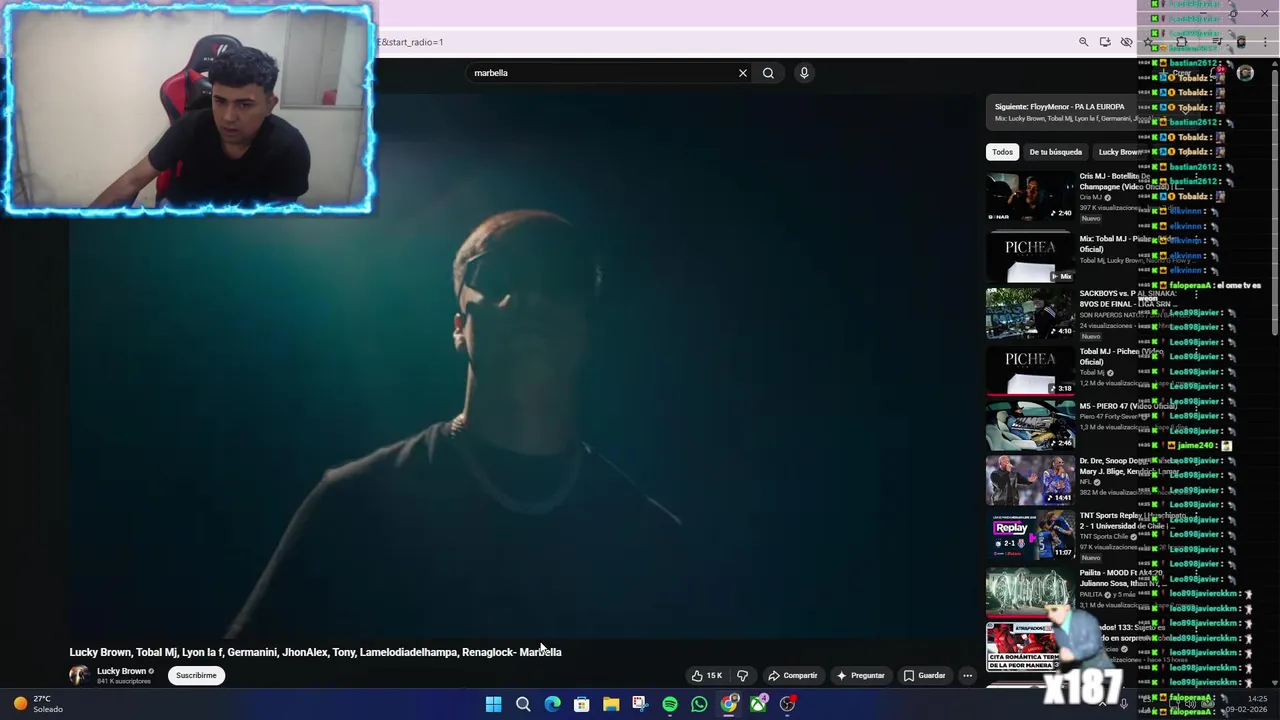Save video using Guardar button

point(924,676)
